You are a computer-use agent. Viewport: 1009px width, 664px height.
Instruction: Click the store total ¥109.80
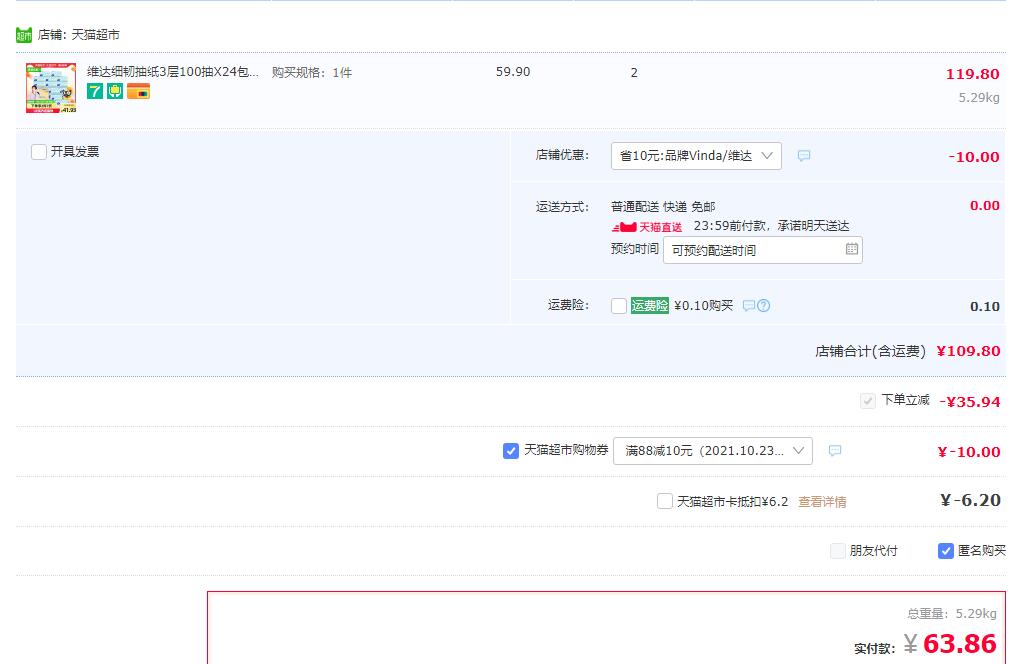click(968, 351)
